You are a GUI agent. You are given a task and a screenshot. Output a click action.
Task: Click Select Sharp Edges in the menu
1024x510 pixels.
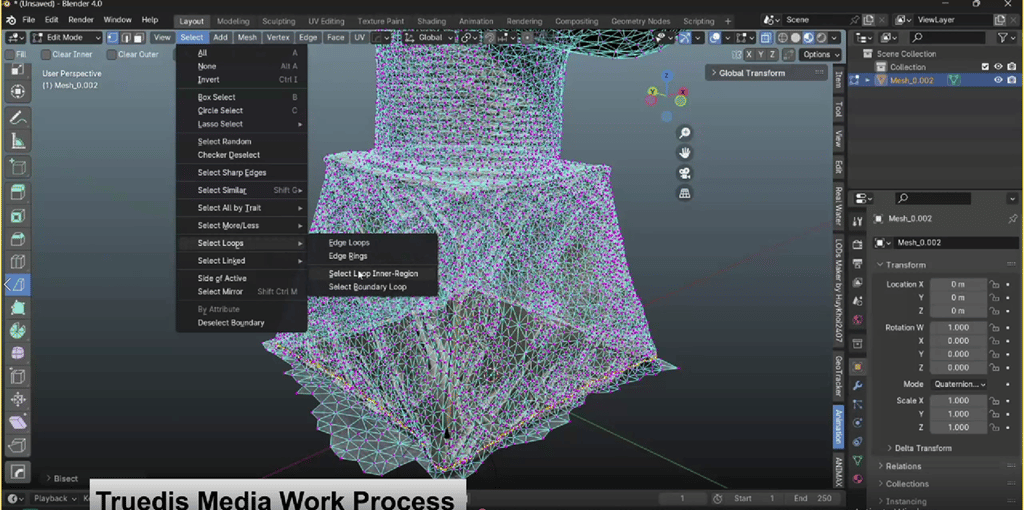[232, 173]
